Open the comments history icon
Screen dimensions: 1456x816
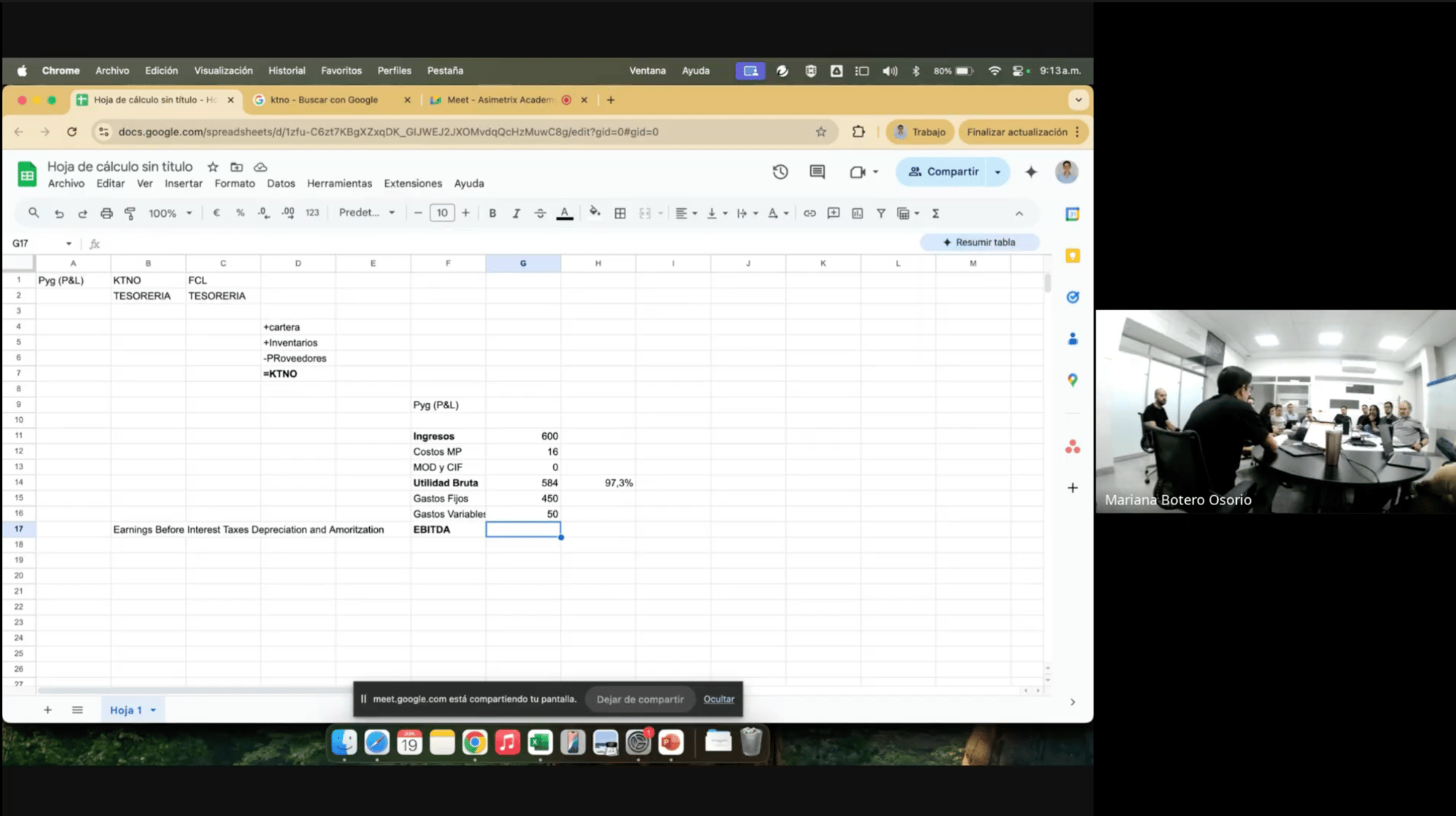pyautogui.click(x=817, y=172)
